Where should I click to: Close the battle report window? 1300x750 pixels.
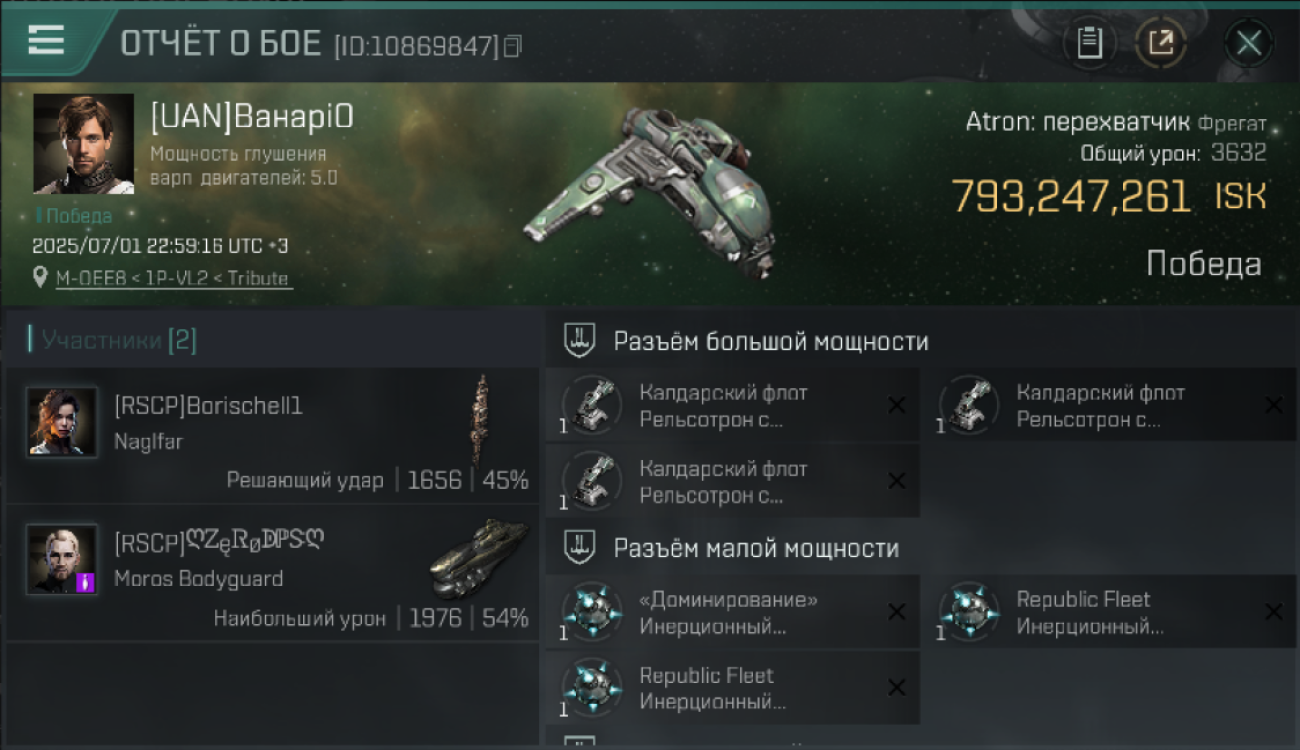[1249, 43]
